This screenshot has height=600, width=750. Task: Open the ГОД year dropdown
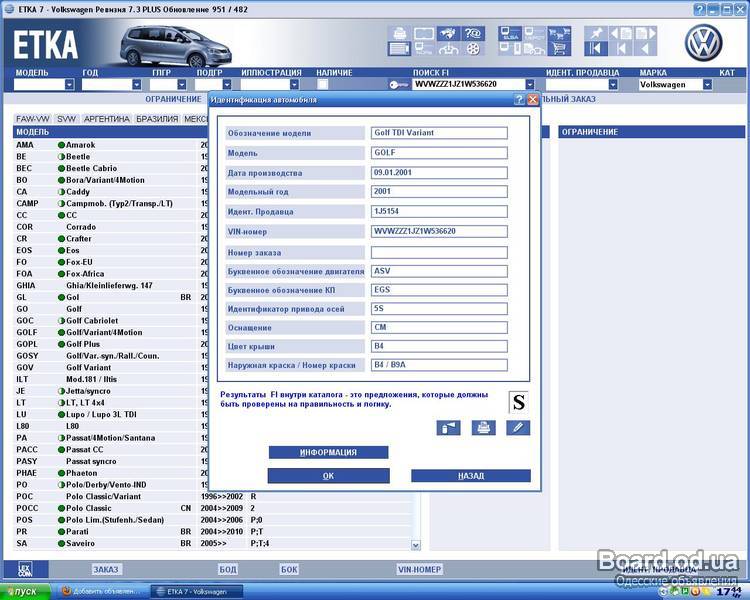click(136, 85)
